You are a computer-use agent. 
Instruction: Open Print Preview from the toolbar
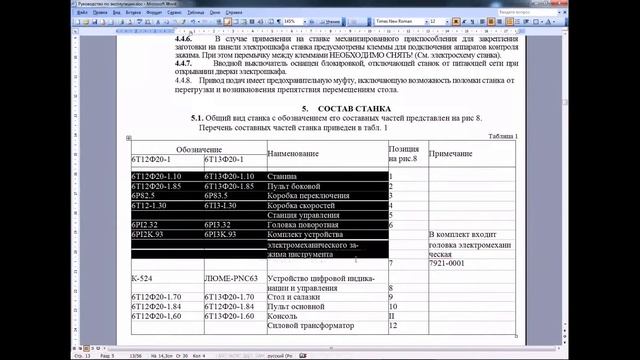click(130, 22)
